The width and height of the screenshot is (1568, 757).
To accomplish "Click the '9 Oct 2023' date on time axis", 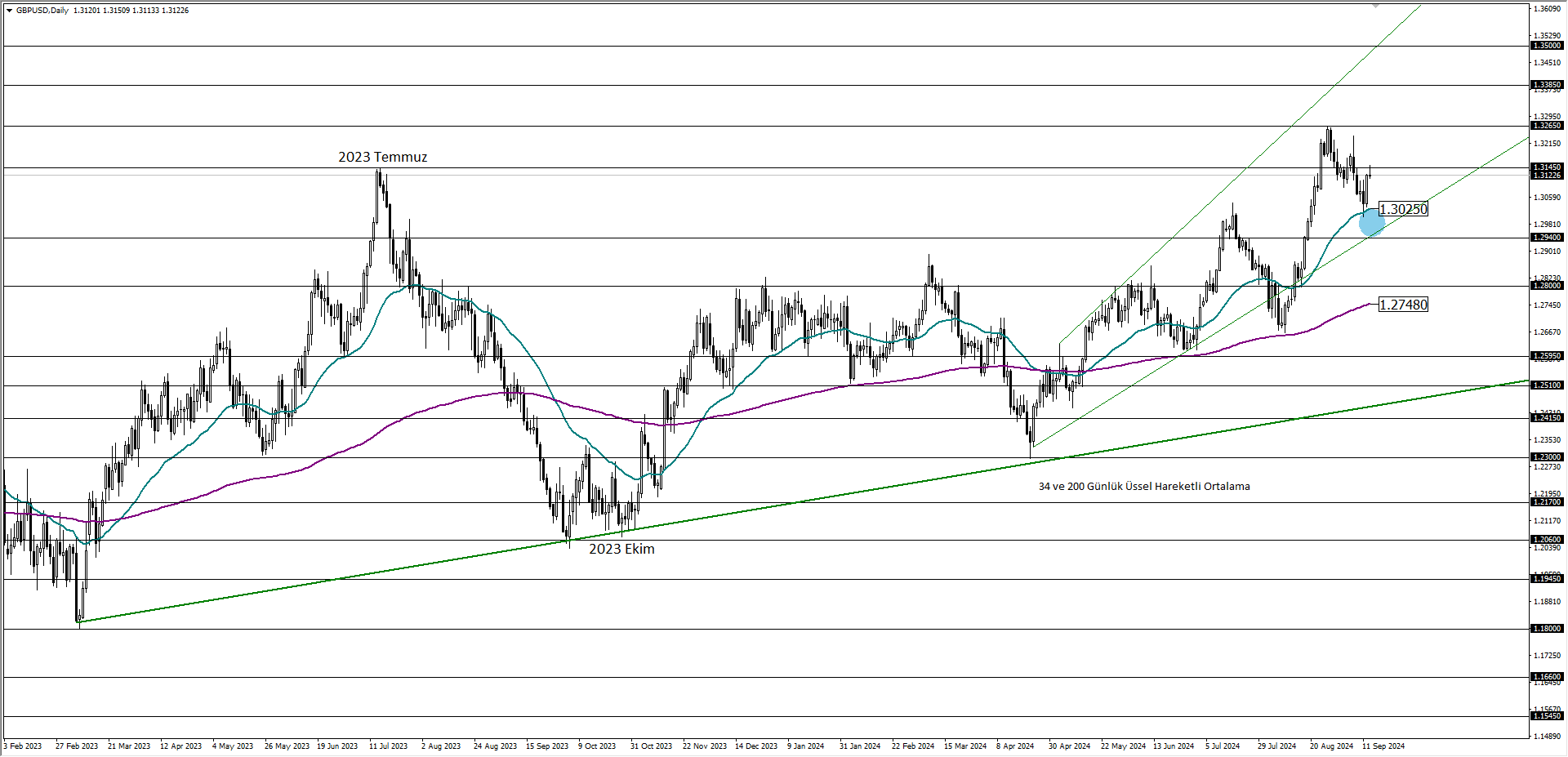I will (x=597, y=746).
